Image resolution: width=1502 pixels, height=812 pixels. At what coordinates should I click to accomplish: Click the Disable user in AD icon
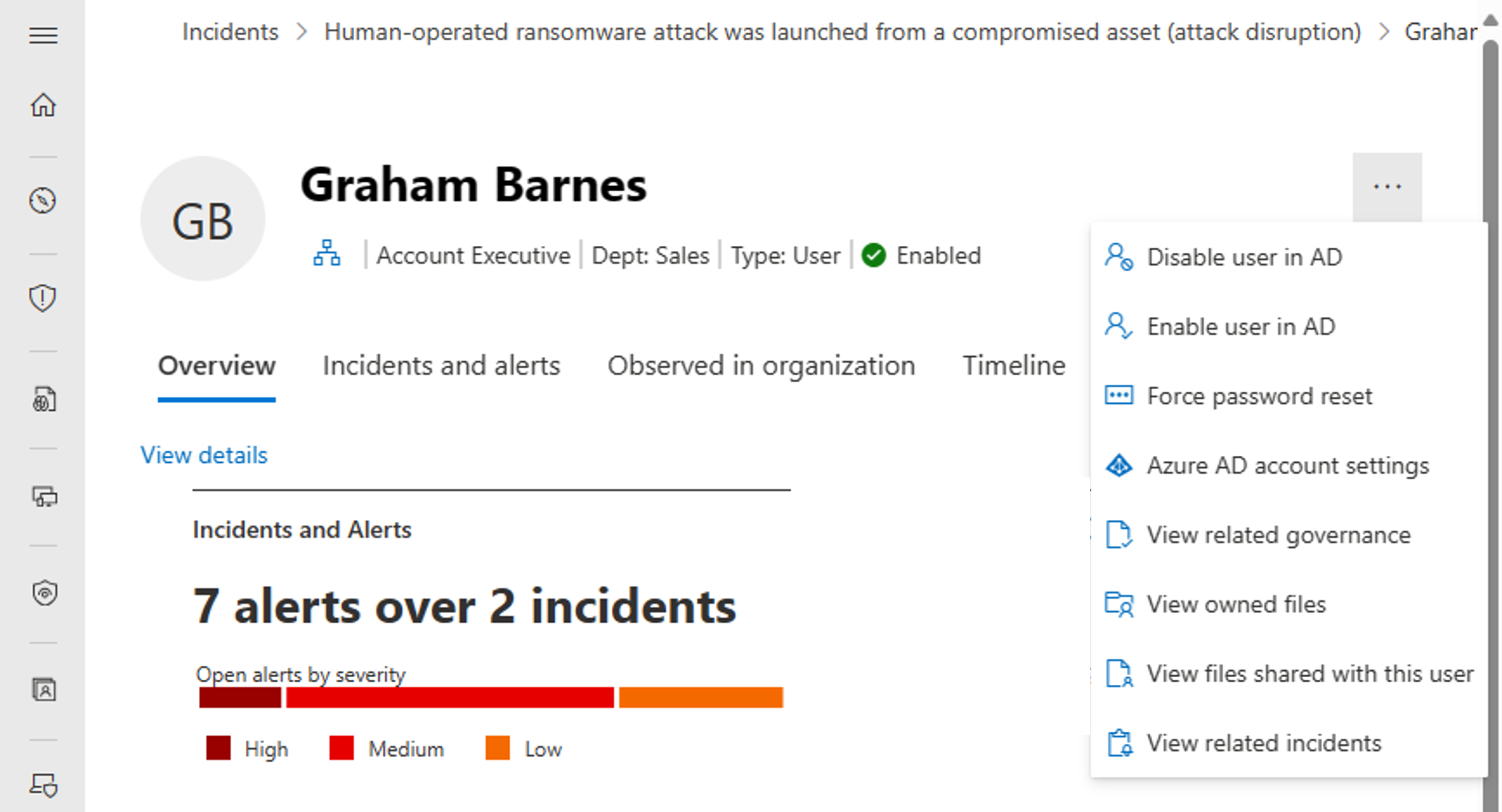pos(1117,257)
